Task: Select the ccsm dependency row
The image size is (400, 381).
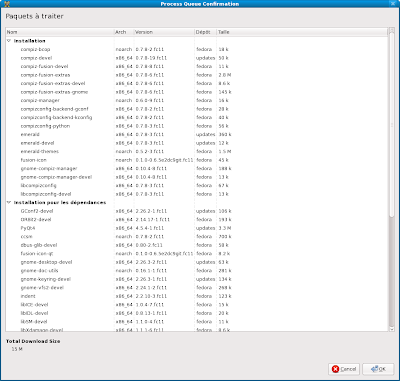Action: (197, 236)
